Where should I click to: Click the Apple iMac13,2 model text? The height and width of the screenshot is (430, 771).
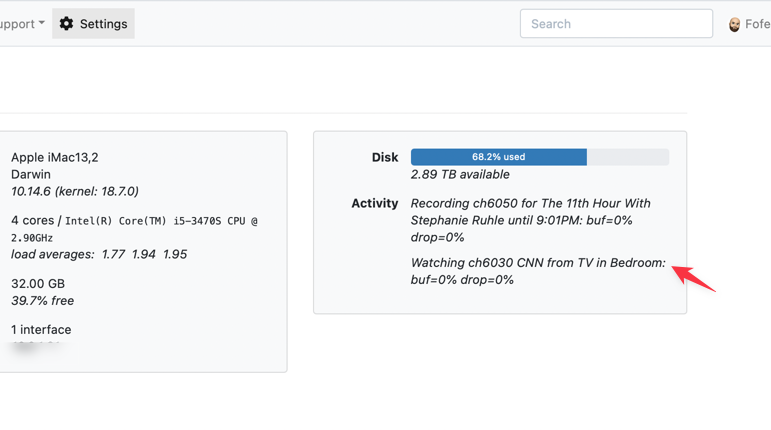tap(55, 157)
